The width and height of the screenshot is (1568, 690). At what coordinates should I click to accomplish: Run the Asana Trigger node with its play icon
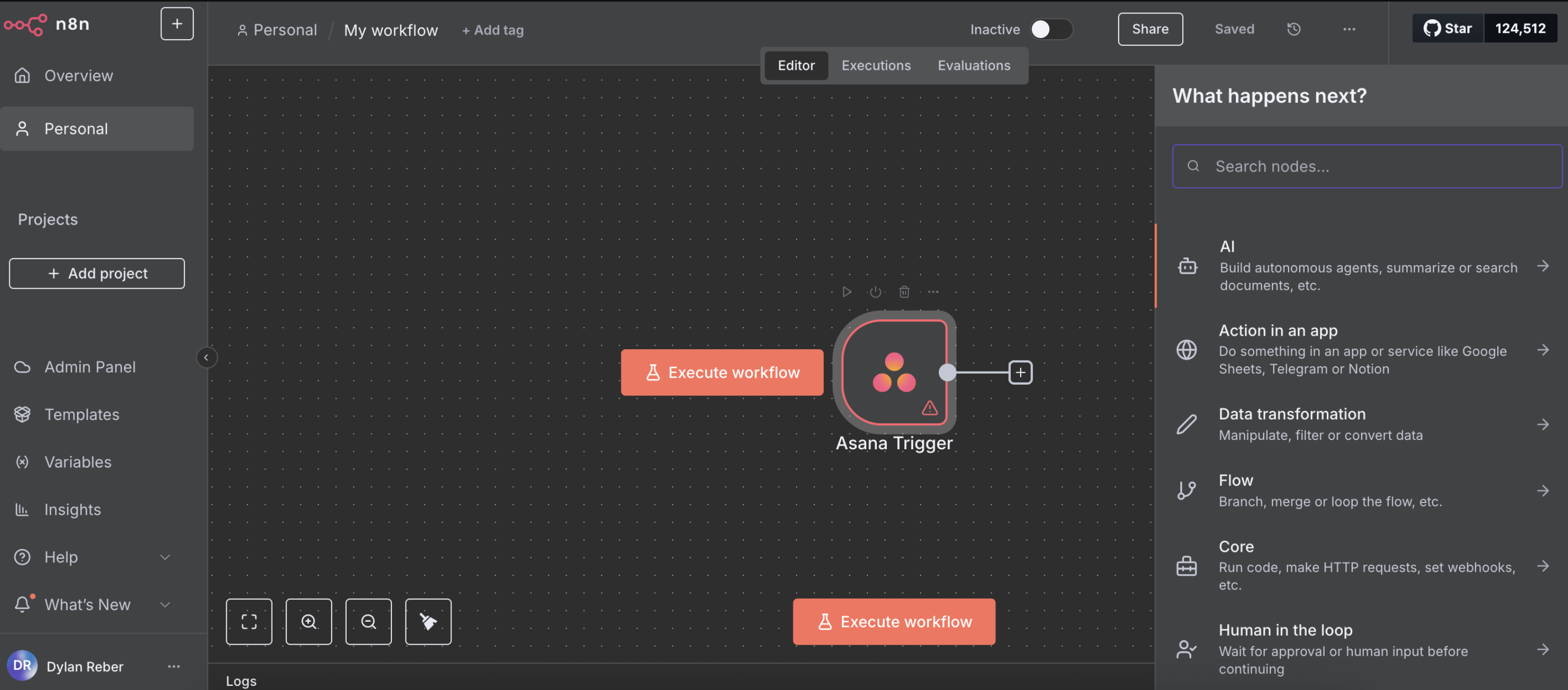pos(846,292)
